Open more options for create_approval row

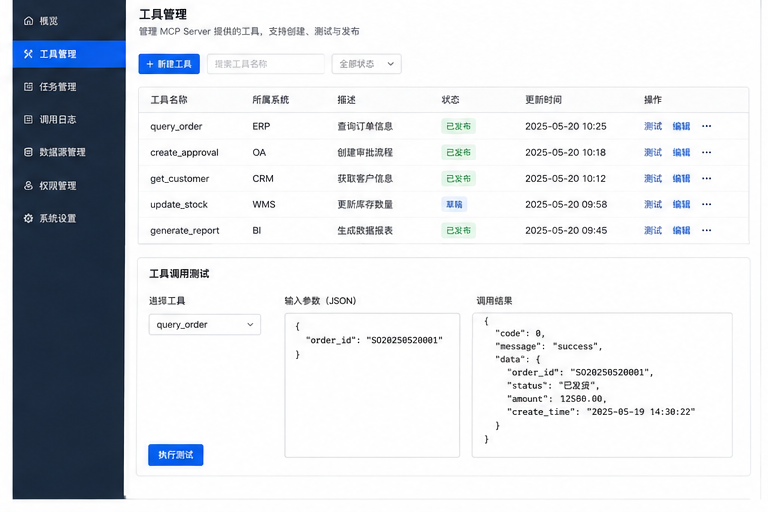[x=706, y=152]
